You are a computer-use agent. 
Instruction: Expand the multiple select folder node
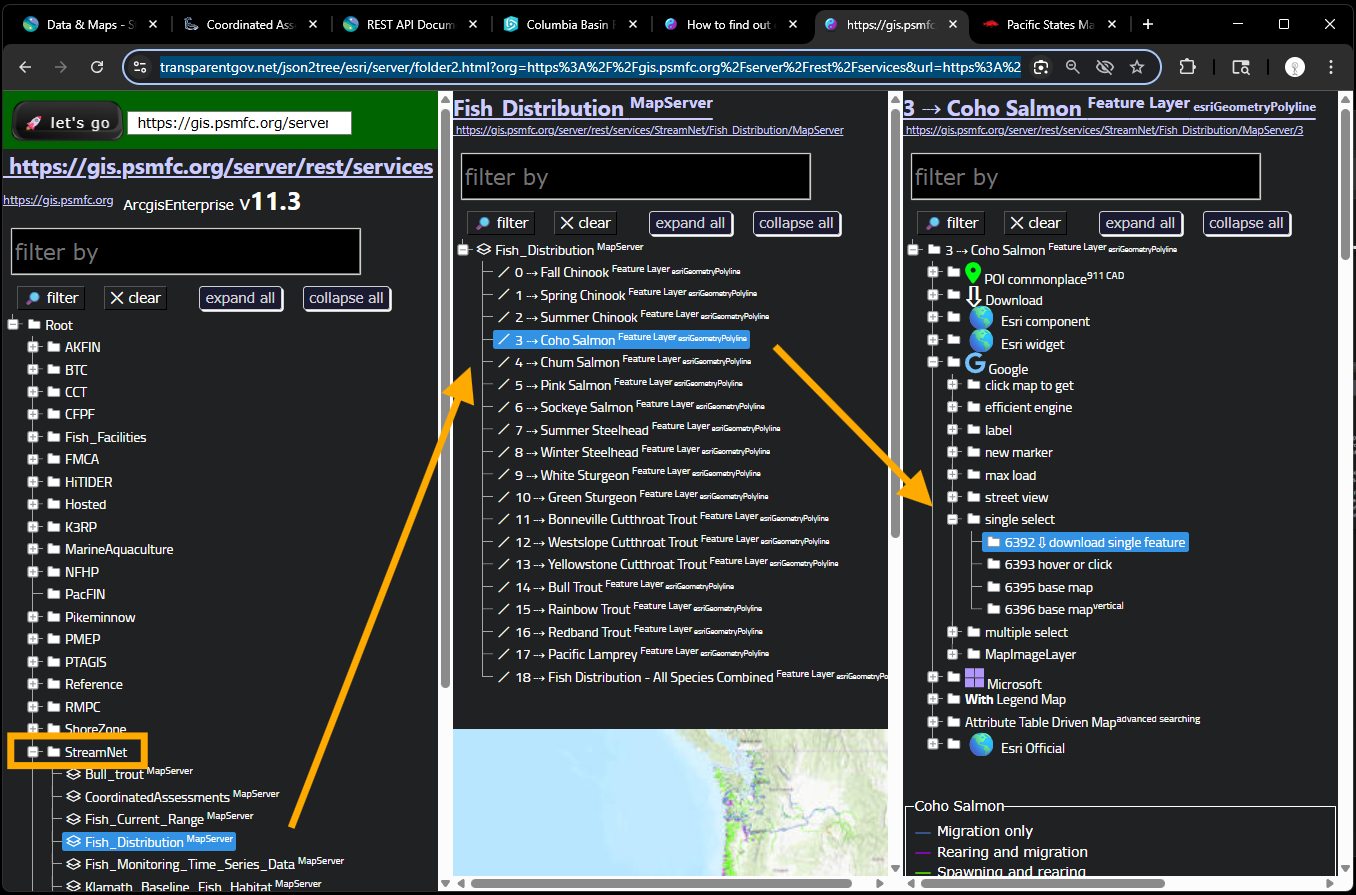(953, 632)
